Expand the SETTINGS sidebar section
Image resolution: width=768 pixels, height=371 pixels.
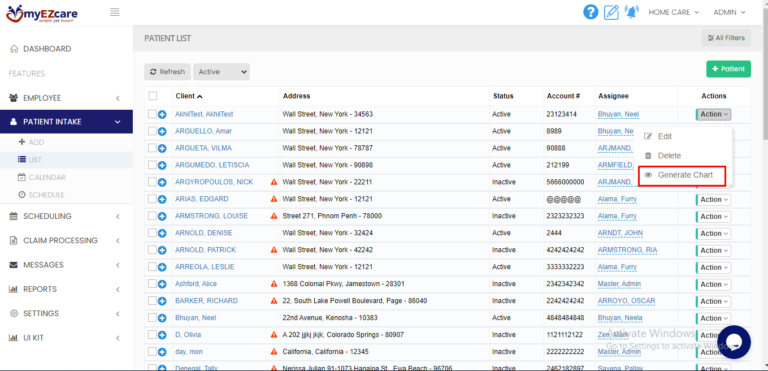66,313
